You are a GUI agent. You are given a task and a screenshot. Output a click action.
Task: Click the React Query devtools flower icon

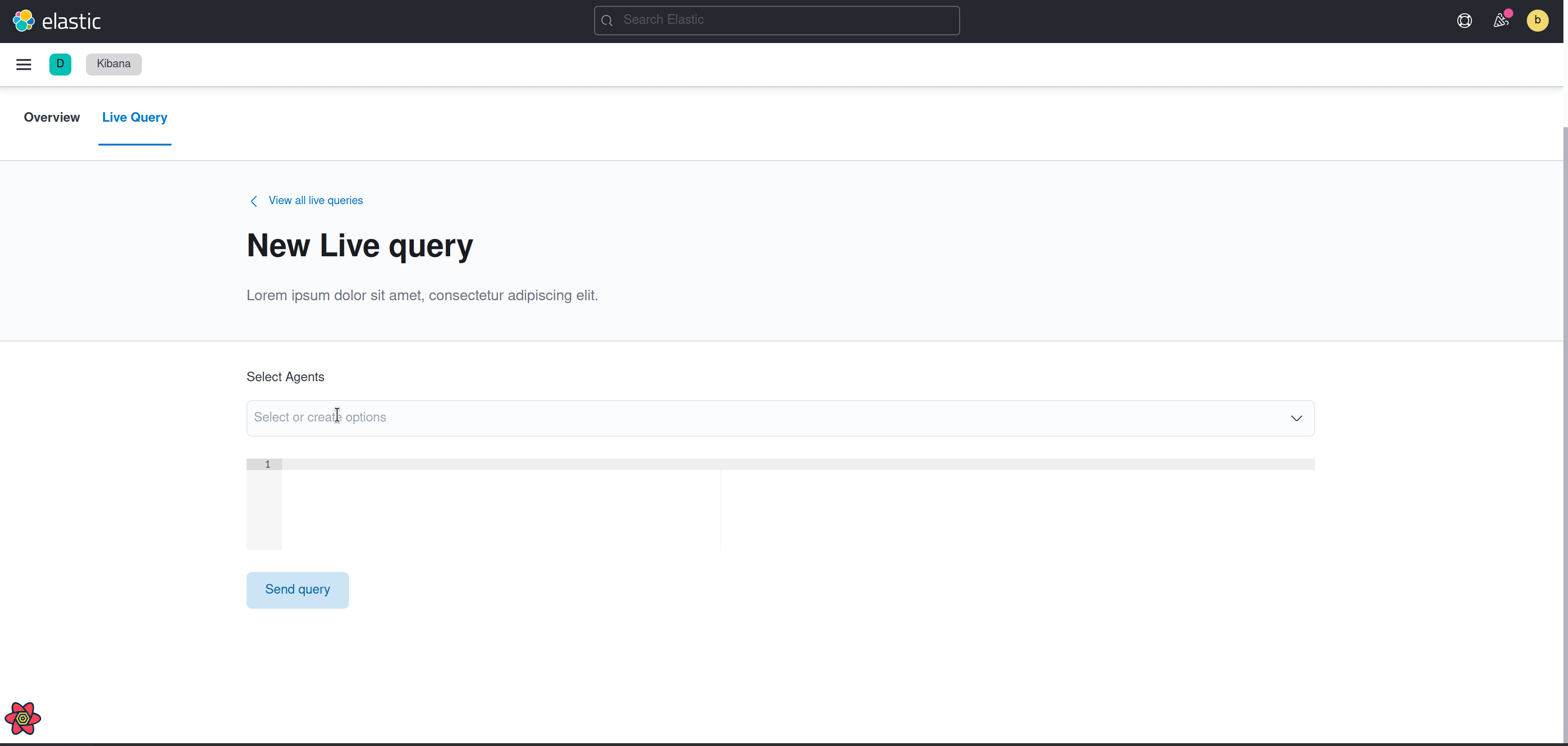click(22, 719)
